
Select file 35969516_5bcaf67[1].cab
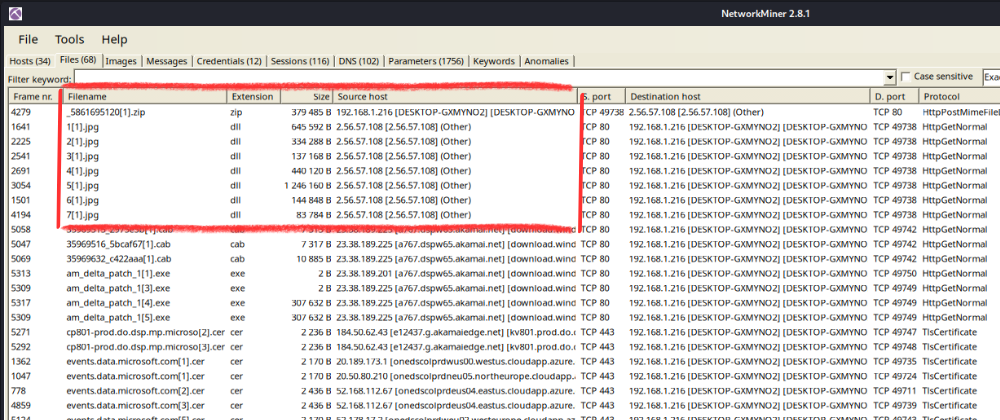[119, 244]
